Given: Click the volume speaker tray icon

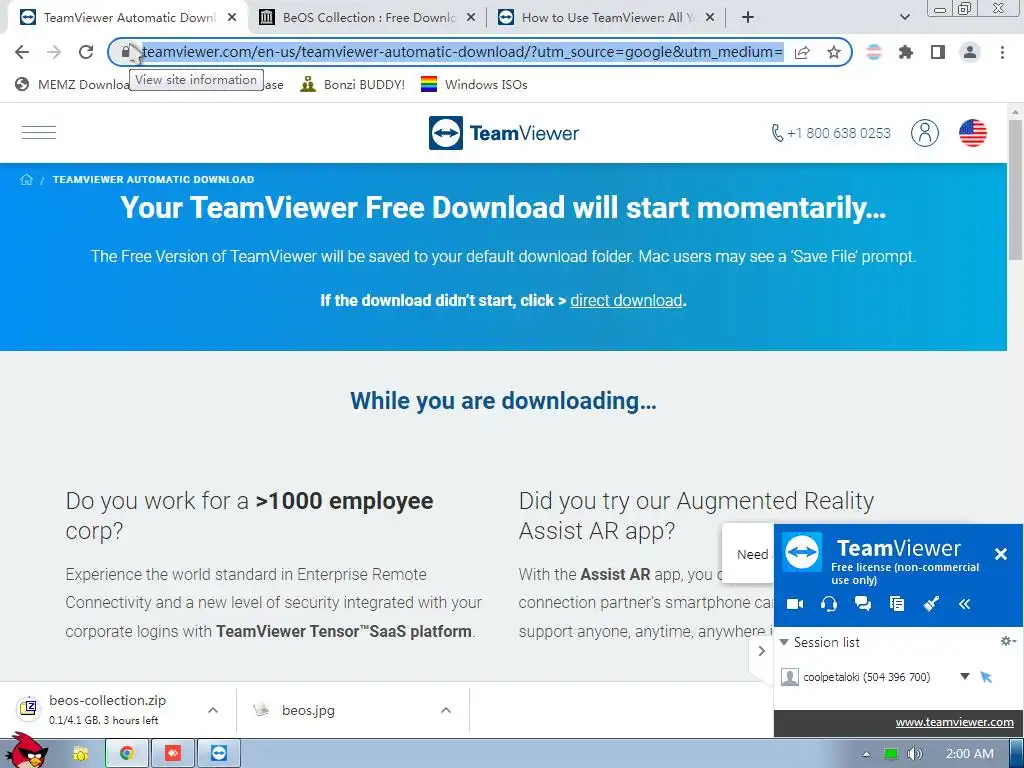Looking at the screenshot, I should coord(915,754).
